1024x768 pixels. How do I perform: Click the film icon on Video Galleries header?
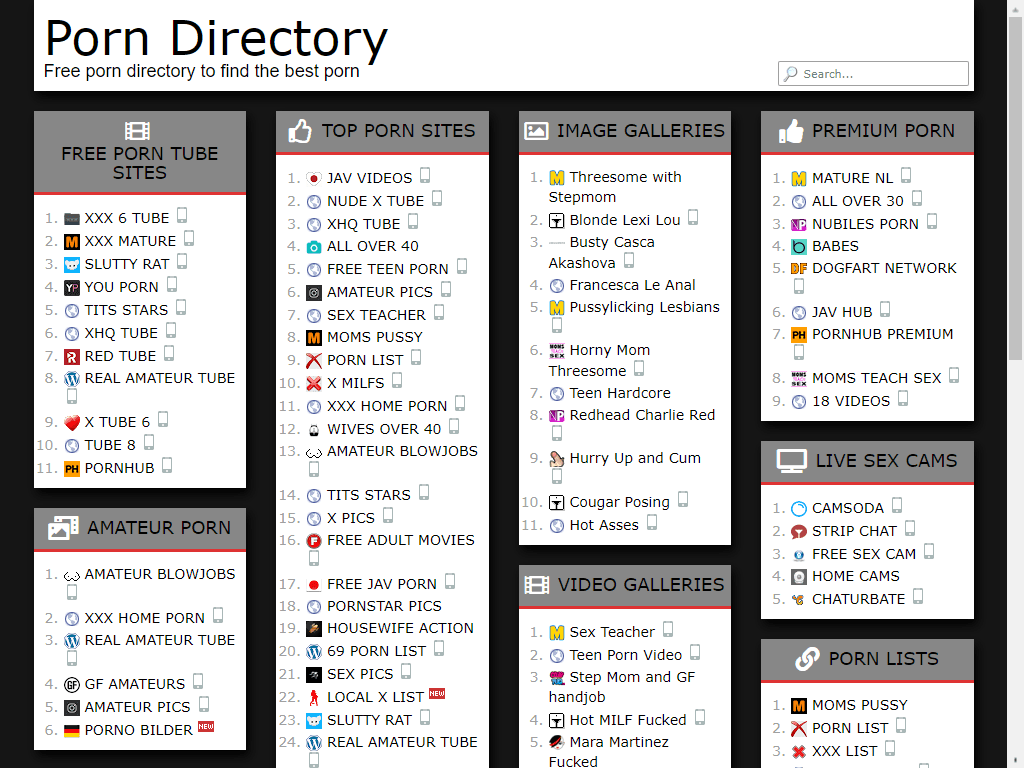coord(538,586)
